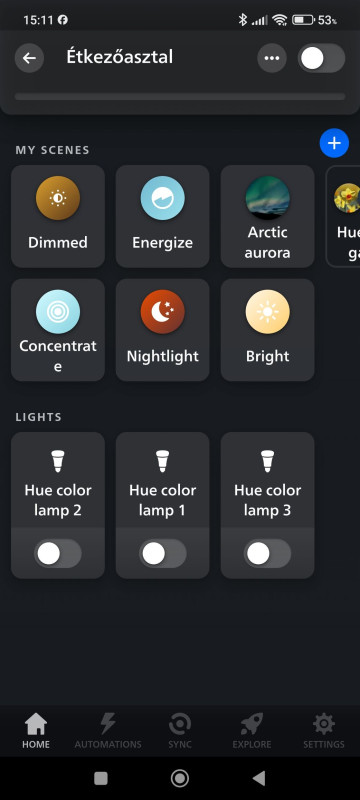The width and height of the screenshot is (360, 800).
Task: Open the Settings tab
Action: point(324,731)
